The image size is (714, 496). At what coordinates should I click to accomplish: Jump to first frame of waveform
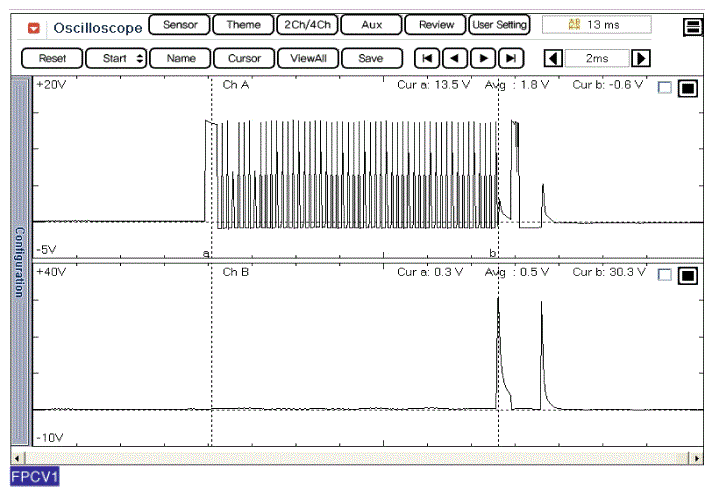pos(427,59)
